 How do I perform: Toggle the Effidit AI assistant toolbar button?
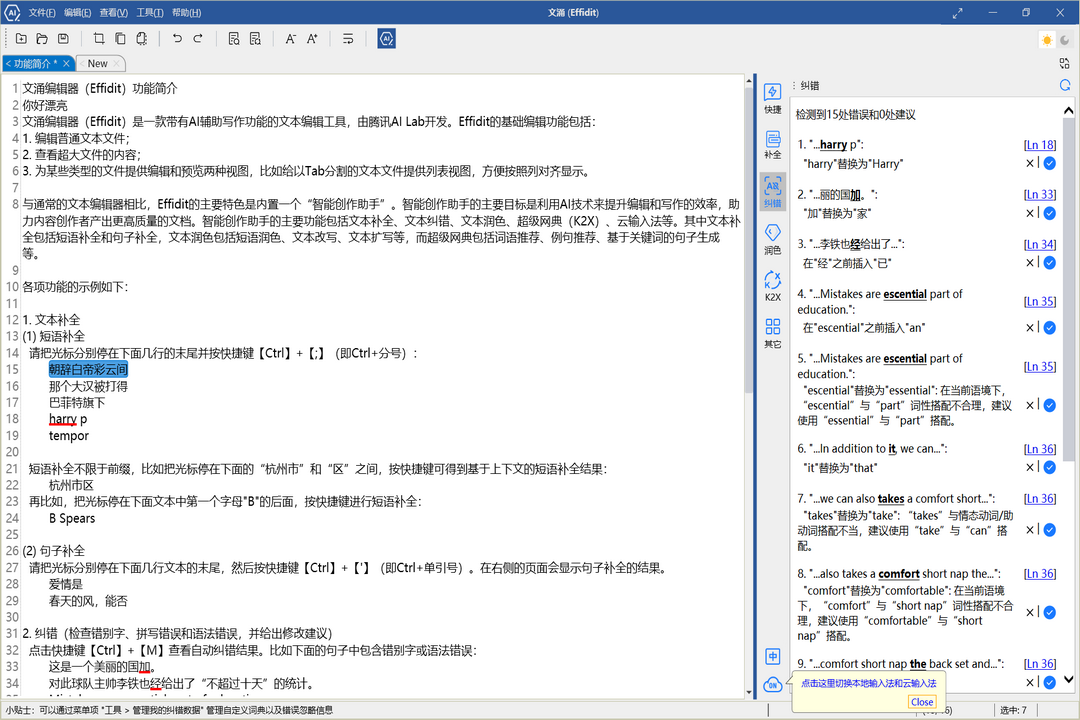click(387, 38)
